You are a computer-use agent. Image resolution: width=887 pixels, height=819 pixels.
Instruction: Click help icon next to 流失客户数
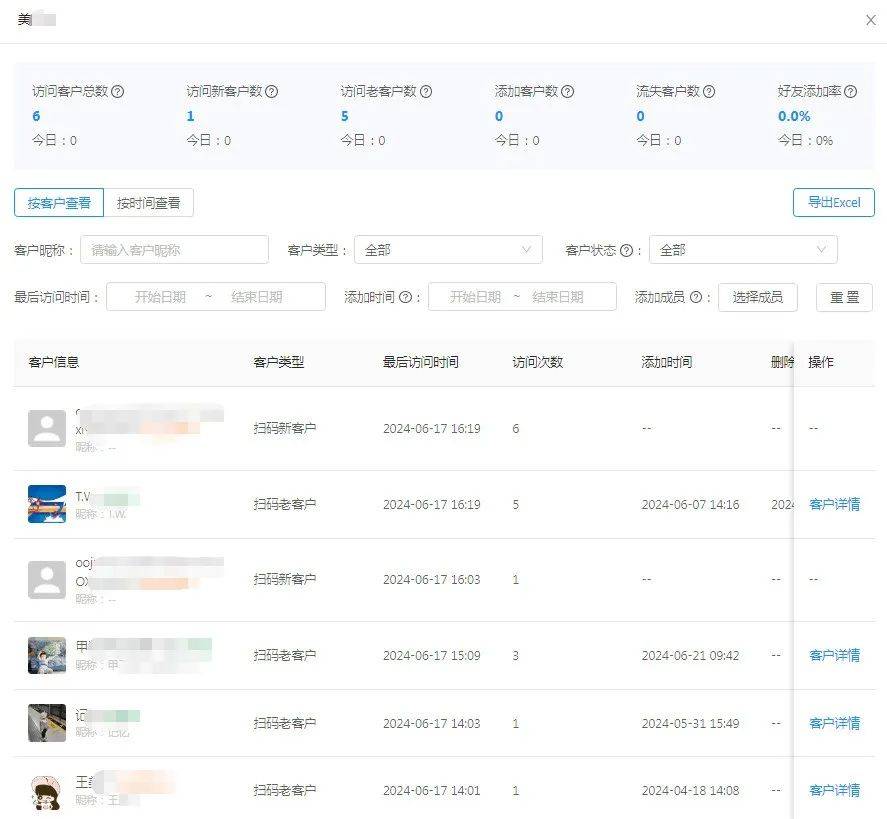[x=709, y=91]
